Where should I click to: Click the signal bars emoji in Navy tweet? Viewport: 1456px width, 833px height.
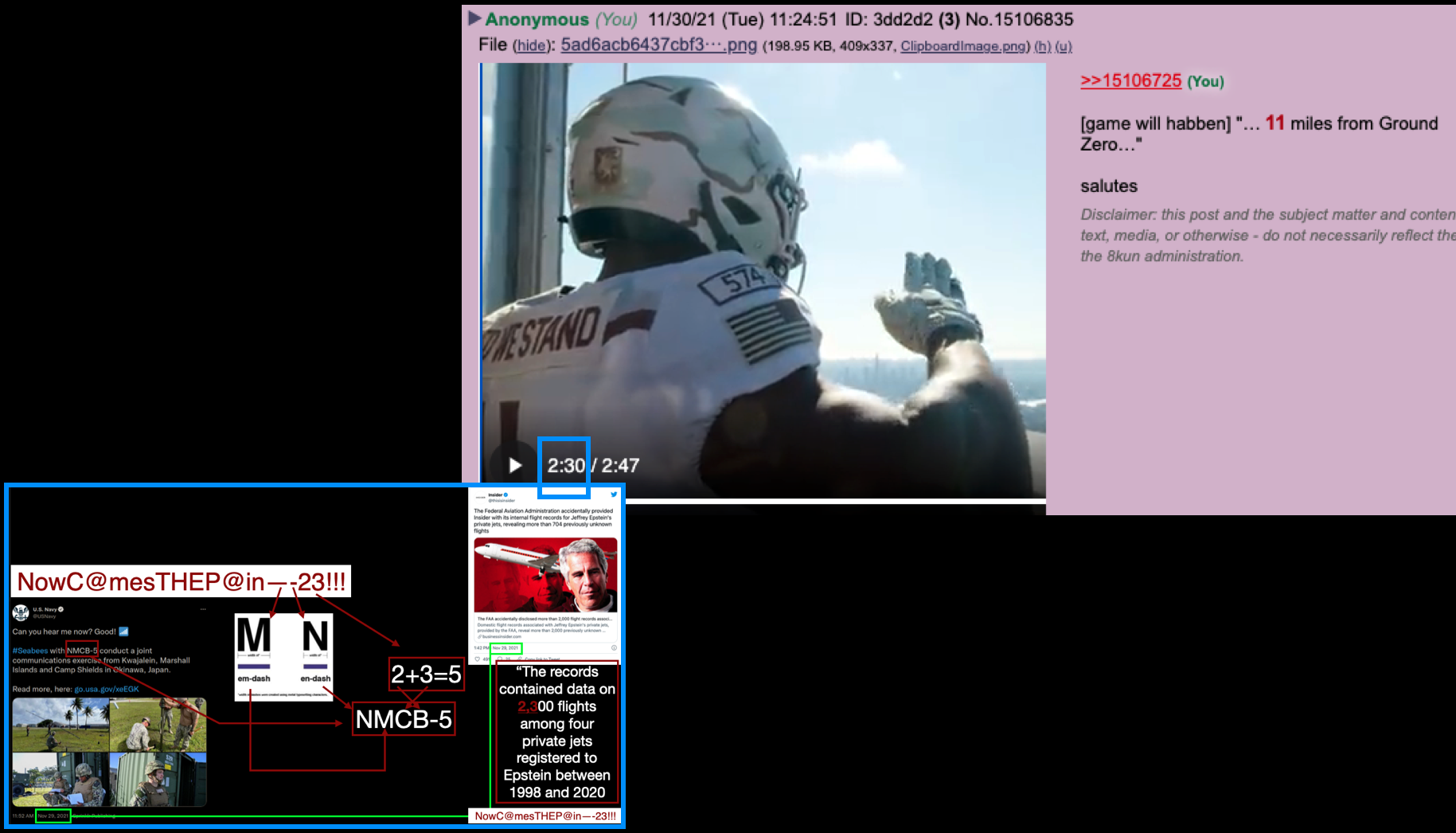[x=123, y=632]
